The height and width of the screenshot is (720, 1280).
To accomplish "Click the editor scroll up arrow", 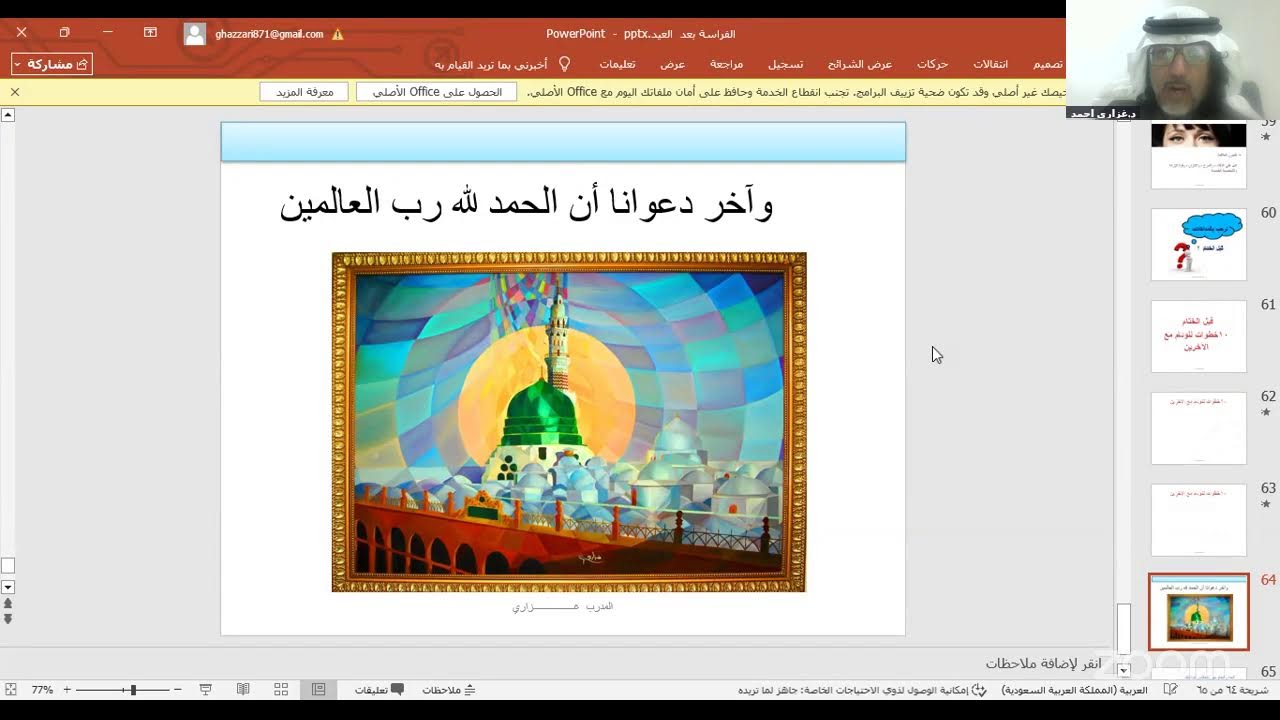I will click(8, 115).
